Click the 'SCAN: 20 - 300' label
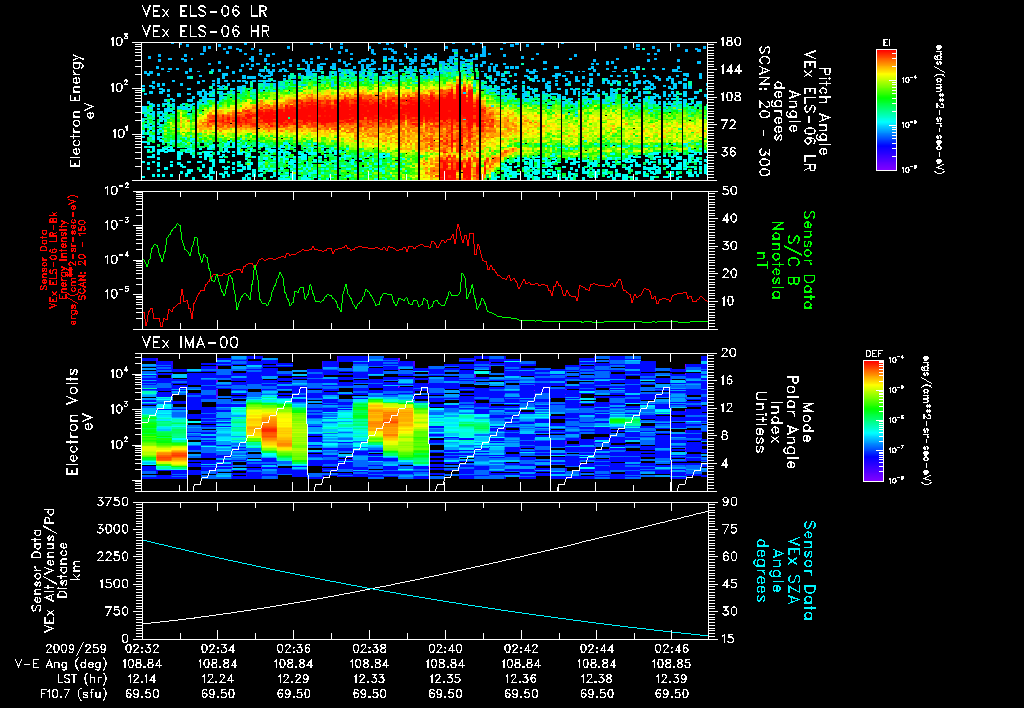Screen dimensions: 1024x708 tap(763, 111)
